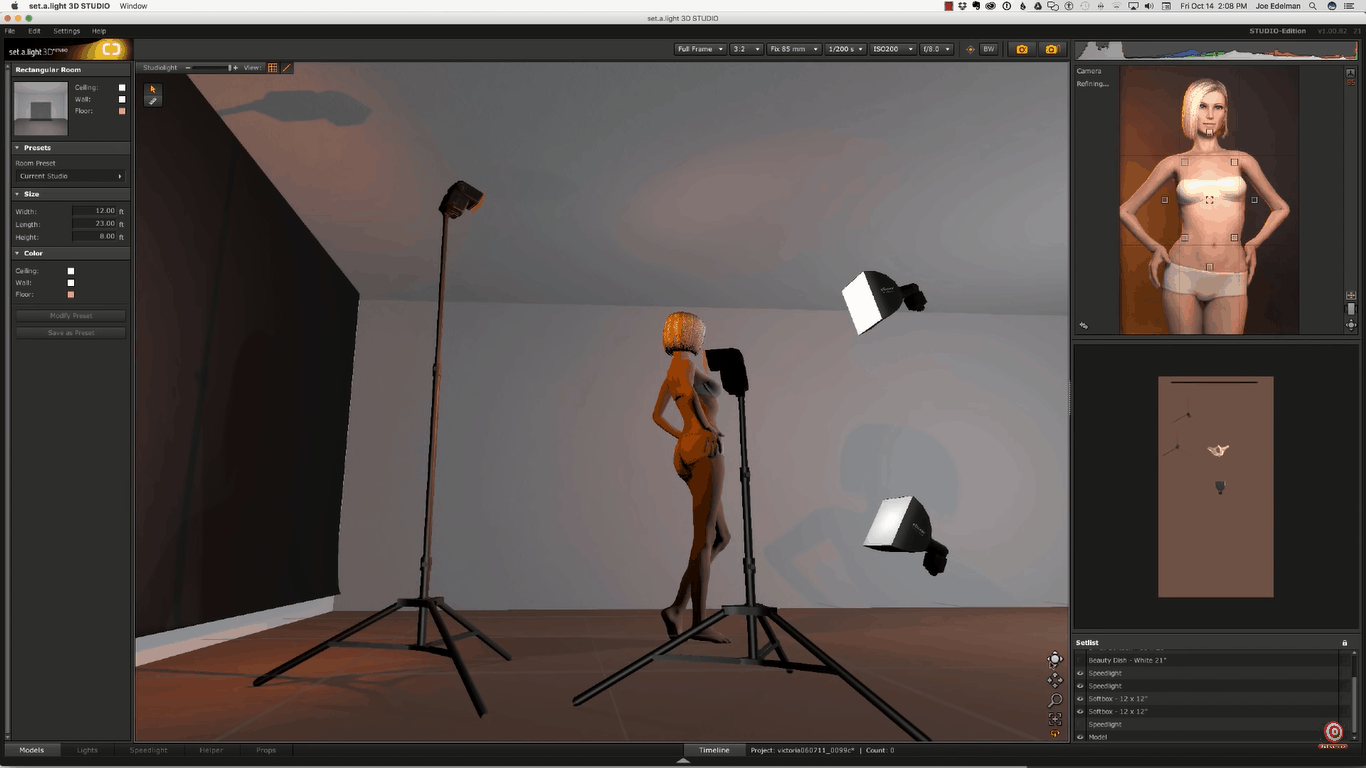
Task: Open the f/8.0 aperture dropdown
Action: tap(936, 49)
